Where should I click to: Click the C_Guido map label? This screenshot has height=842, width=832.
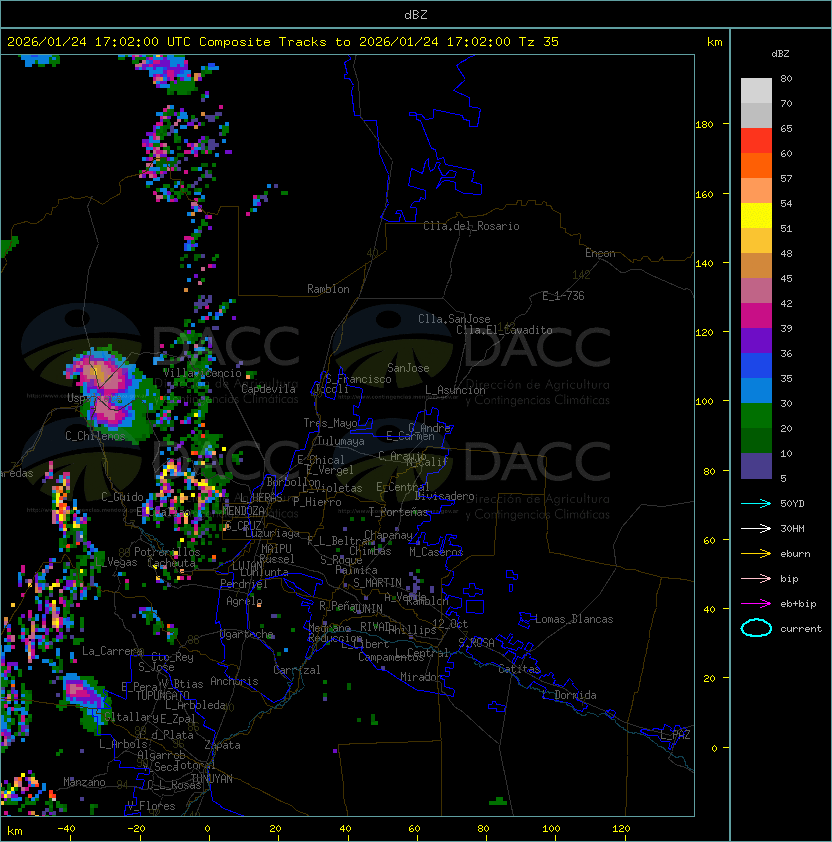tap(122, 497)
